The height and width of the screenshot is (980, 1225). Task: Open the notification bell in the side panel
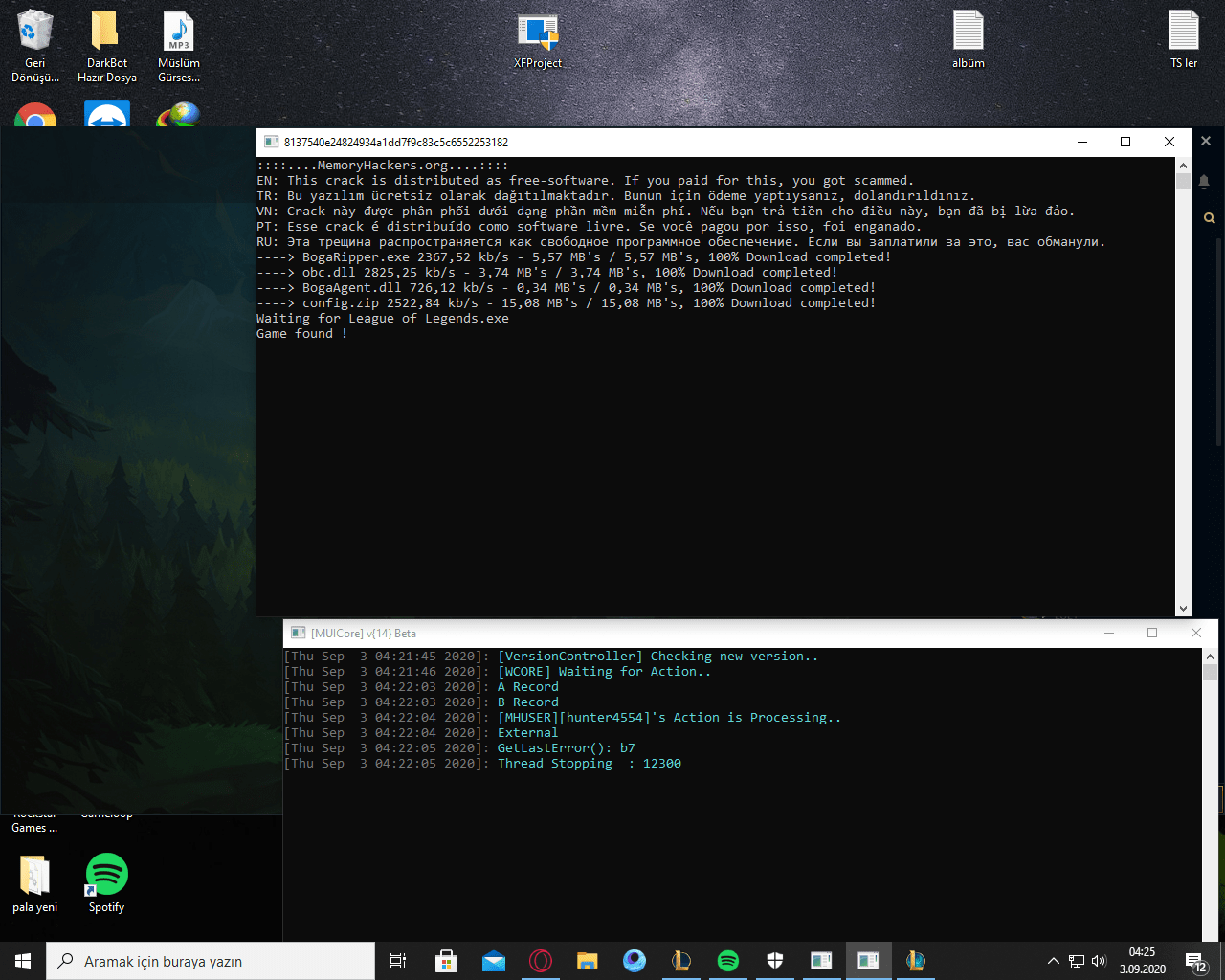click(x=1204, y=181)
